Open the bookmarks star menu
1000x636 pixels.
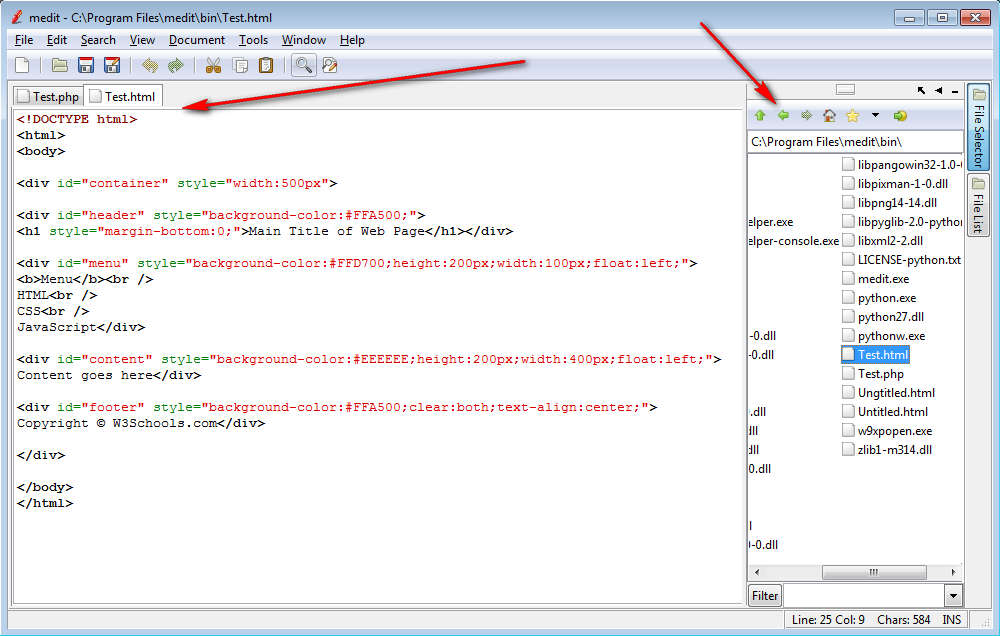pyautogui.click(x=850, y=115)
